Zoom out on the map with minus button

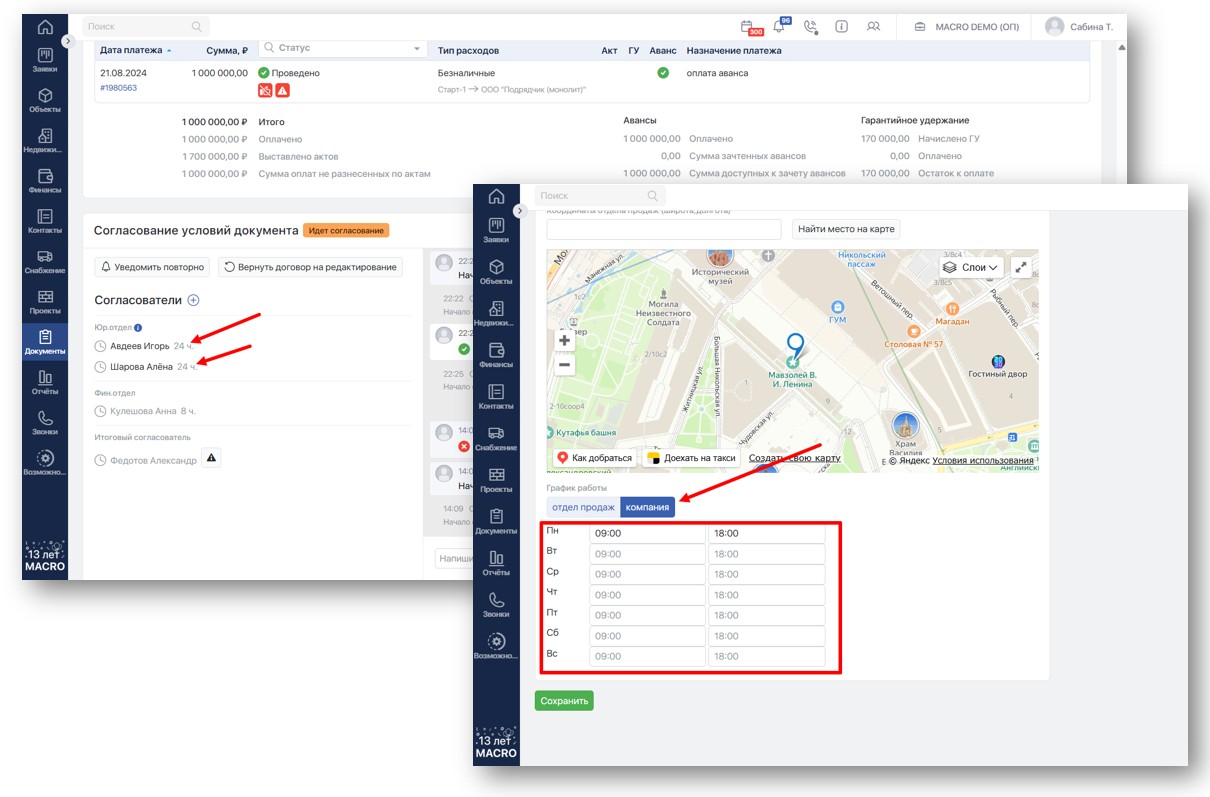tap(564, 365)
